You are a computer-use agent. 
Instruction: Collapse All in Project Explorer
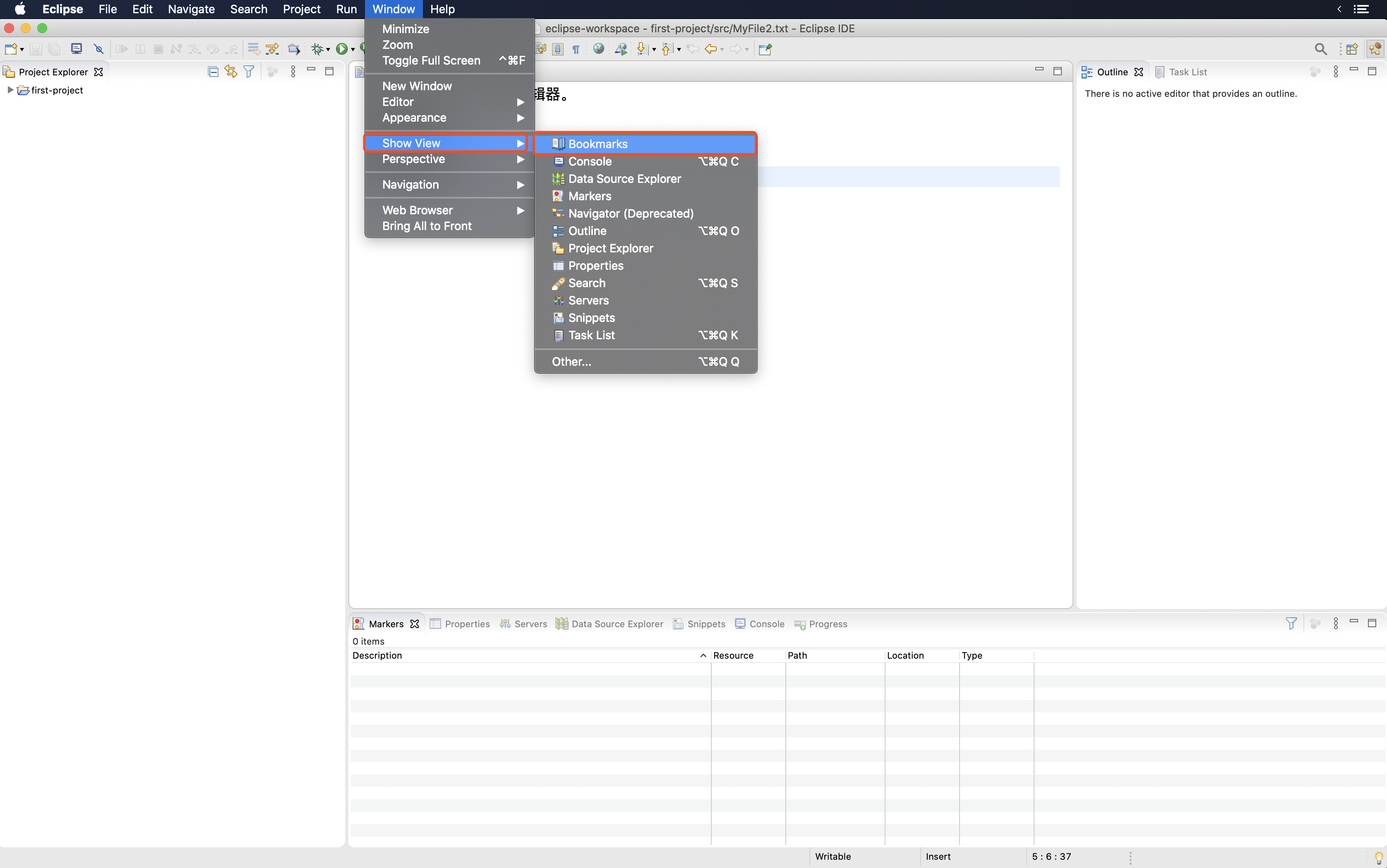(213, 72)
